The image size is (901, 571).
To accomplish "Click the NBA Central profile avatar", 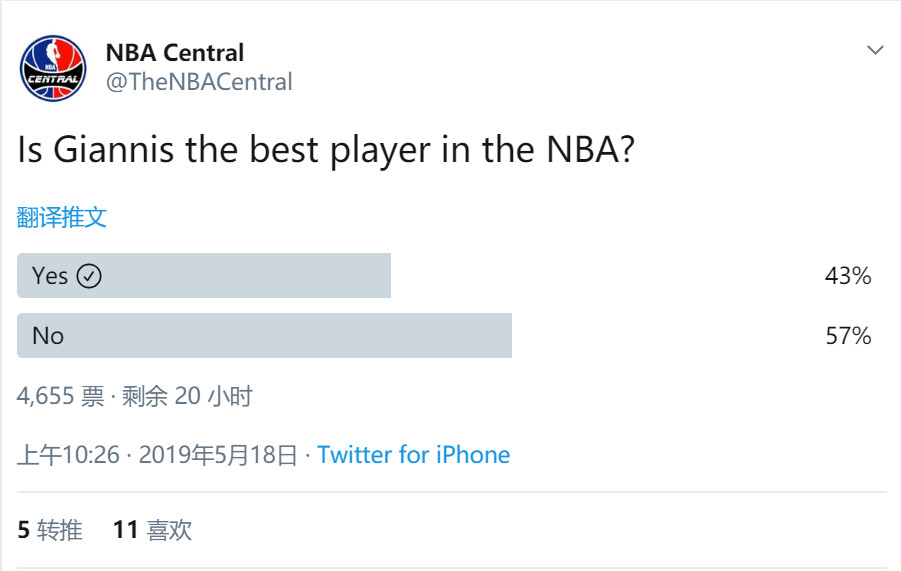I will pyautogui.click(x=53, y=68).
